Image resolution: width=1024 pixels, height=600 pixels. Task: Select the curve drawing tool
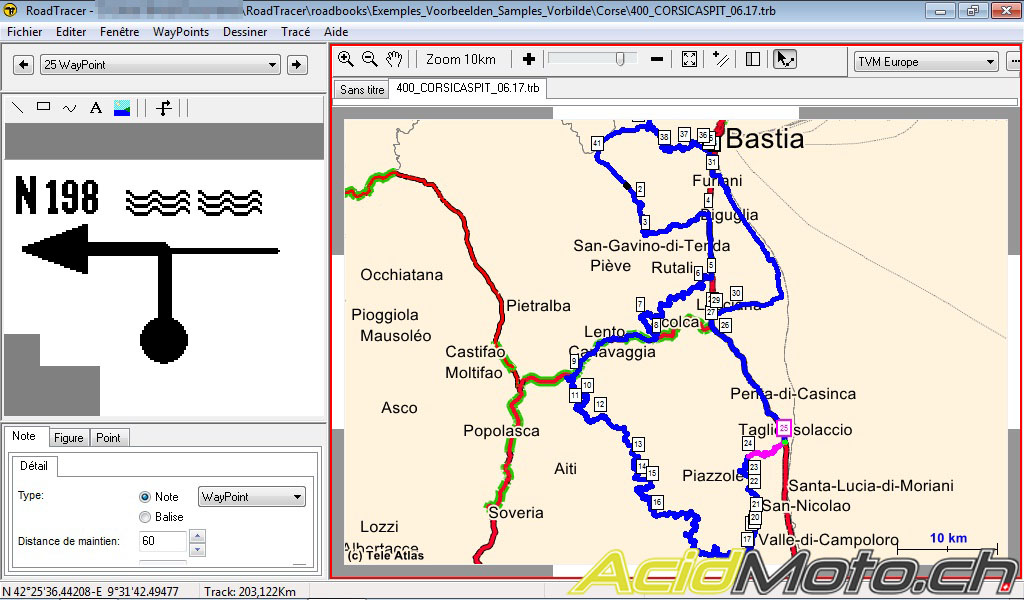(70, 108)
